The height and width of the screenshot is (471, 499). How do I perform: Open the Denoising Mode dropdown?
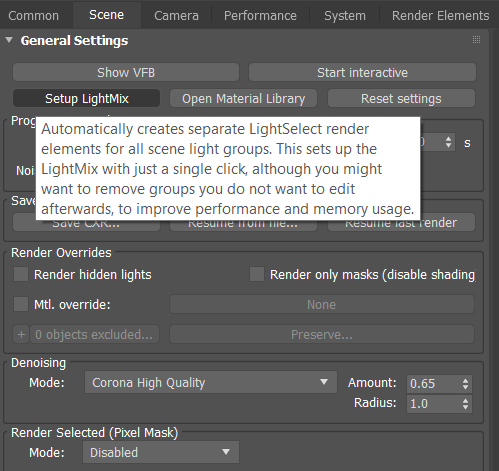tap(211, 382)
